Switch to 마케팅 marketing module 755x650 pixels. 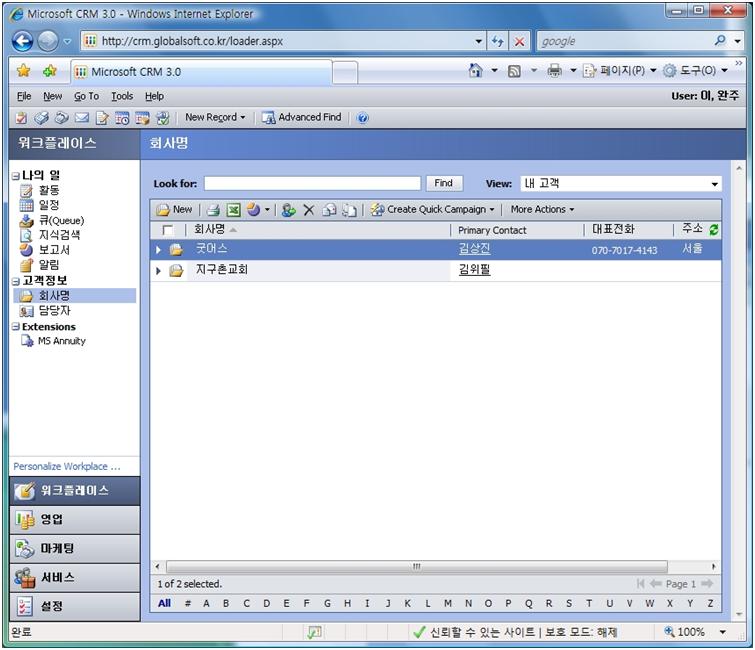click(x=75, y=548)
